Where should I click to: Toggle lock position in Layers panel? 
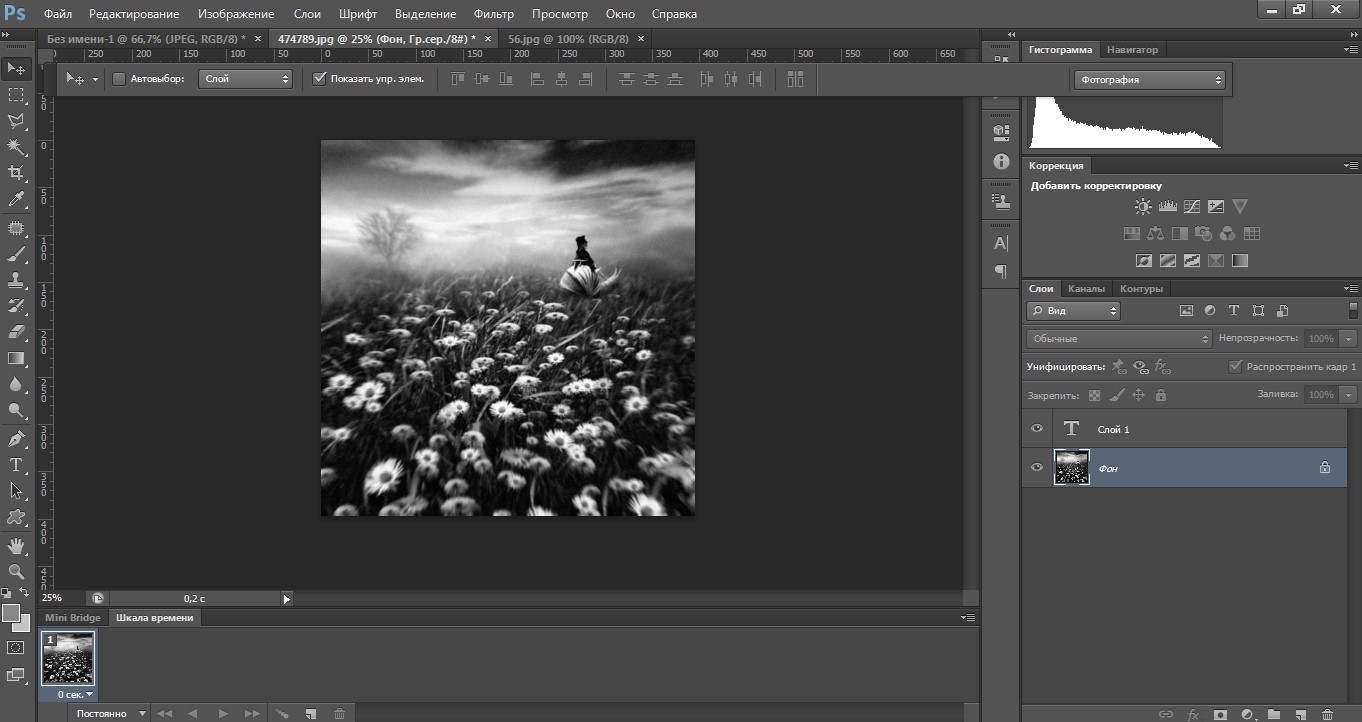click(x=1138, y=395)
